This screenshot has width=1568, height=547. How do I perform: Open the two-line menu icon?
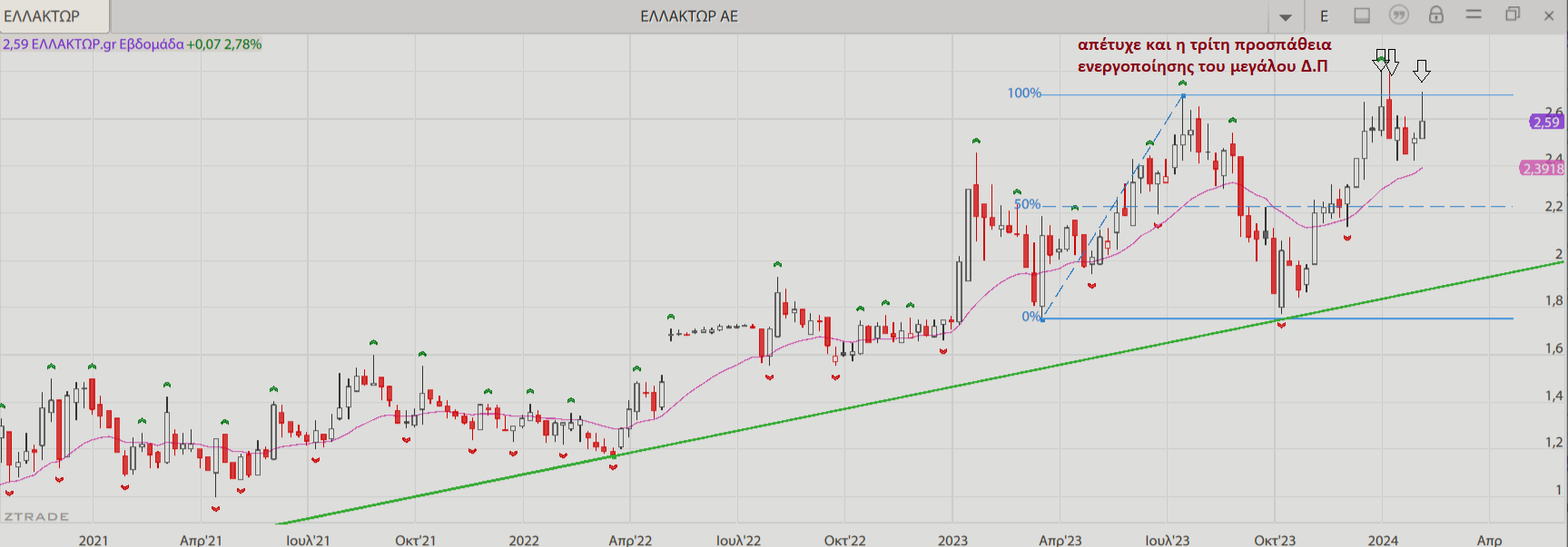[1474, 15]
